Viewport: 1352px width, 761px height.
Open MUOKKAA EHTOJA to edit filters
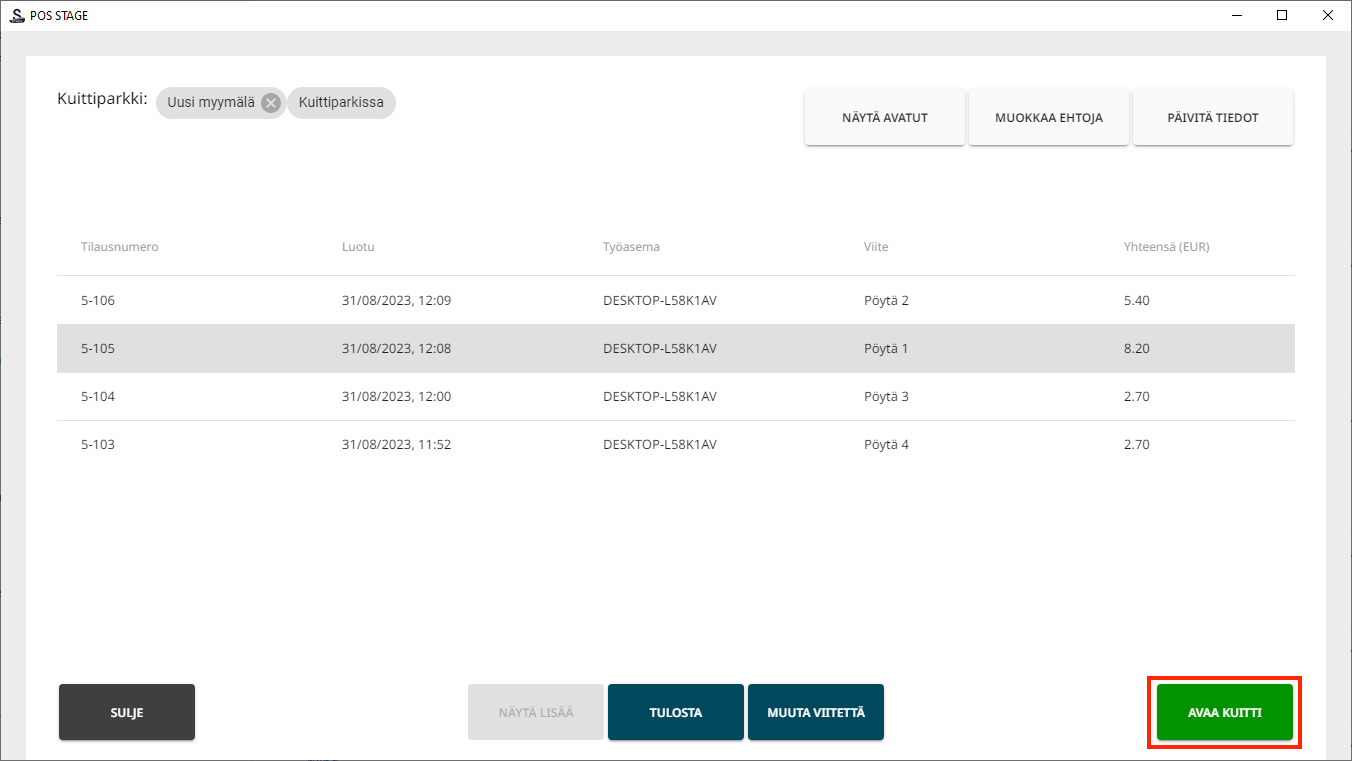coord(1048,118)
